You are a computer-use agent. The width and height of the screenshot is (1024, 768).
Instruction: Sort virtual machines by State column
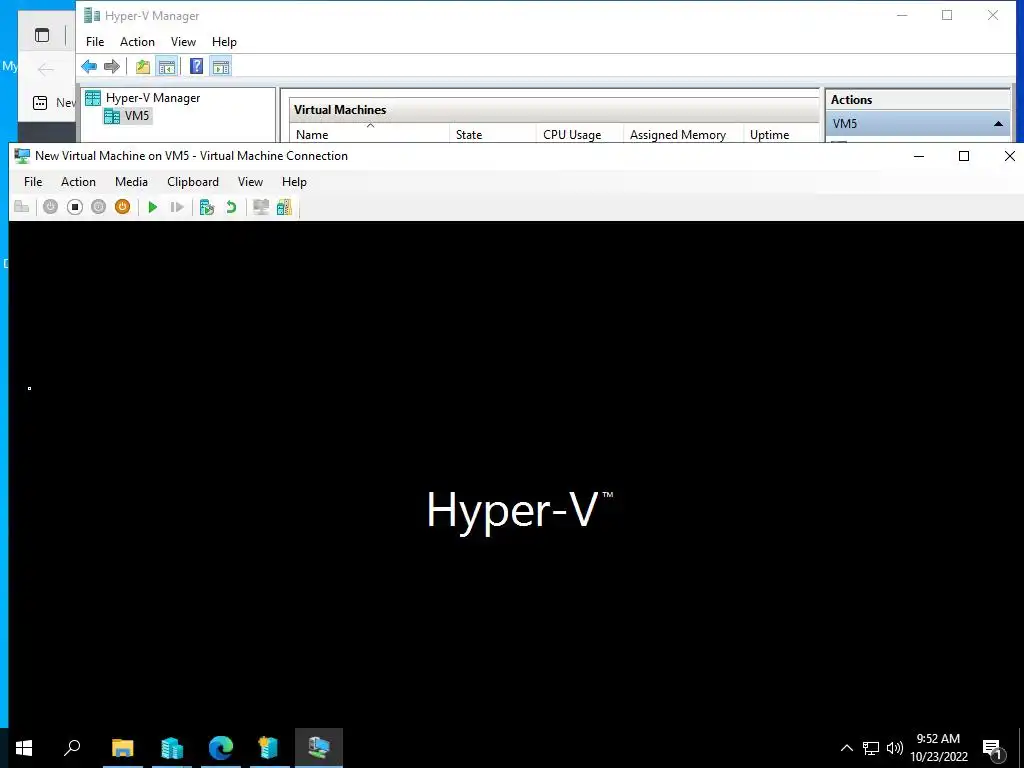[493, 135]
